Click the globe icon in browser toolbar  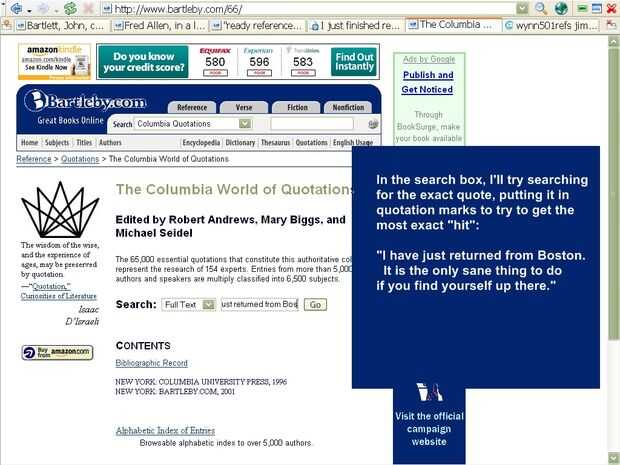(561, 8)
